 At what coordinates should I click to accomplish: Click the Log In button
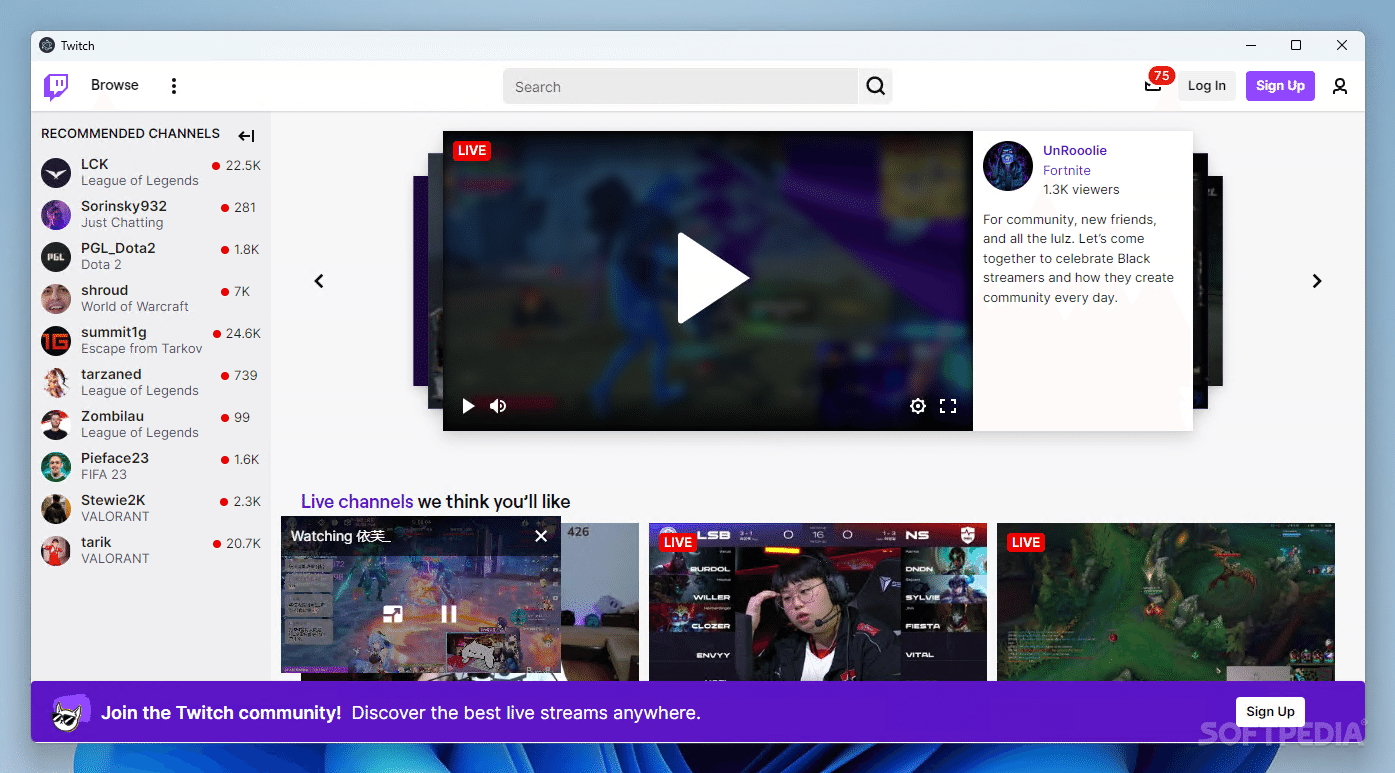[1207, 85]
